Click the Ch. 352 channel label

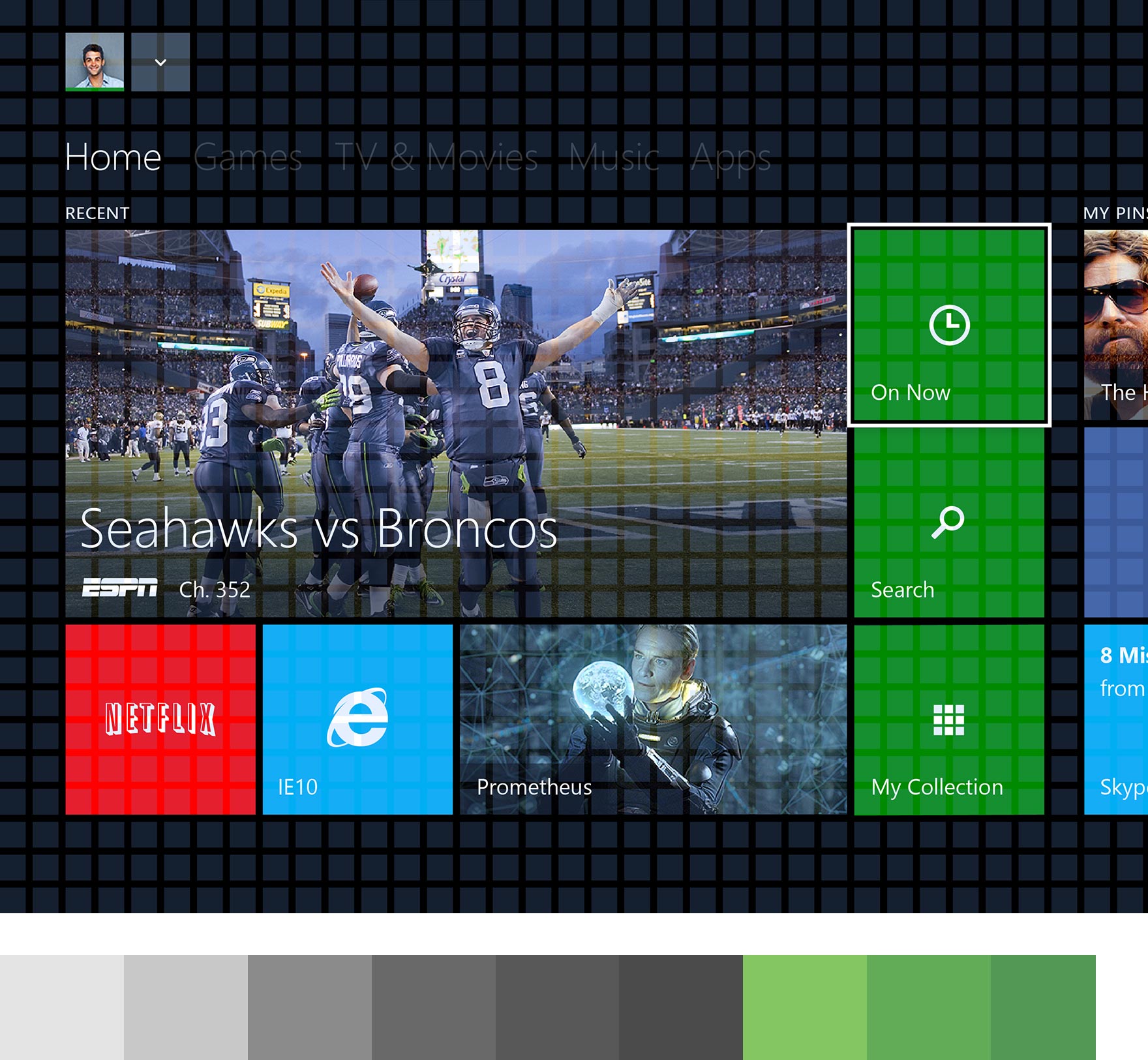215,590
